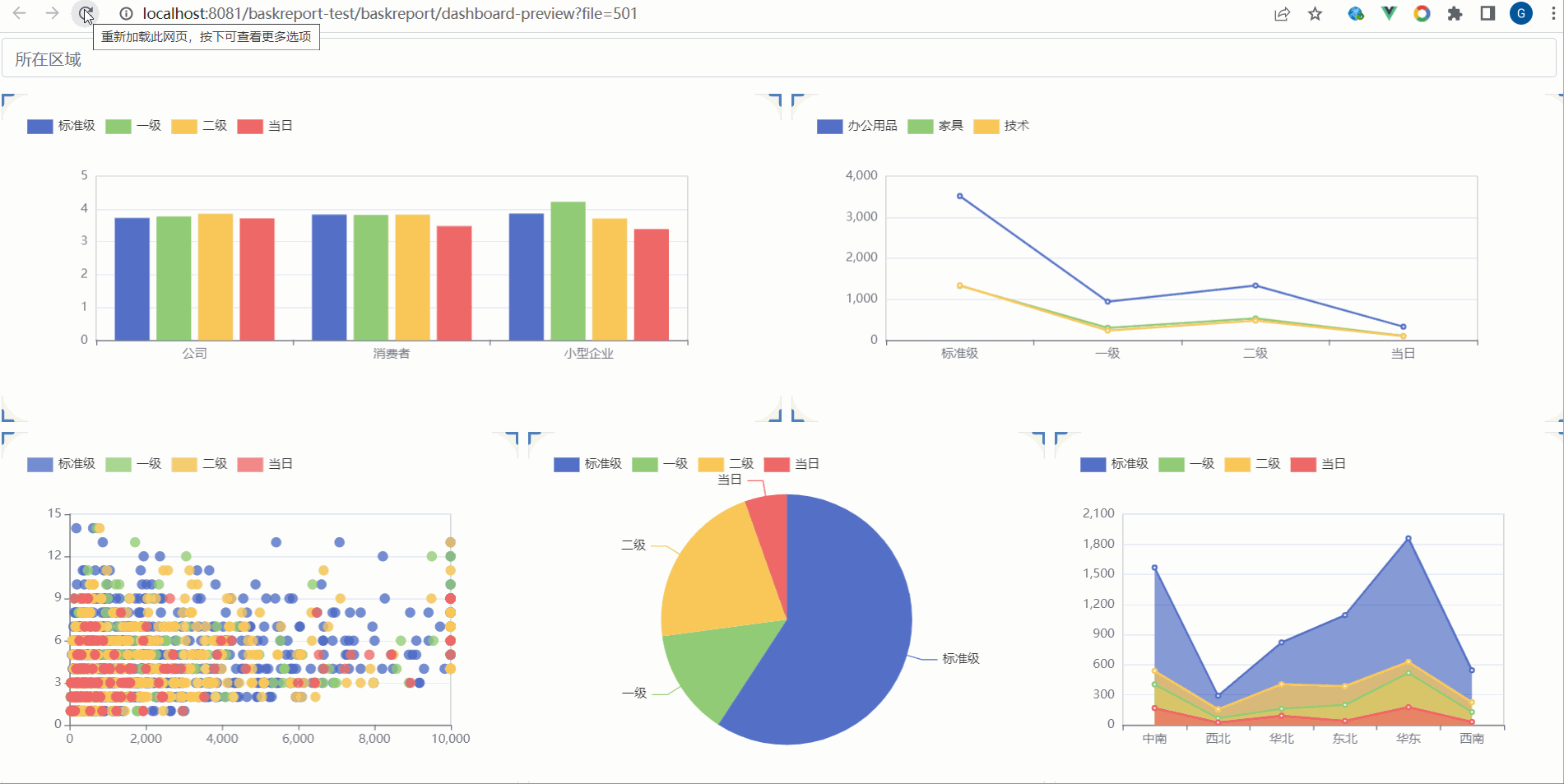Click the 标准级 label beside the pie
Viewport: 1564px width, 784px height.
pos(961,659)
